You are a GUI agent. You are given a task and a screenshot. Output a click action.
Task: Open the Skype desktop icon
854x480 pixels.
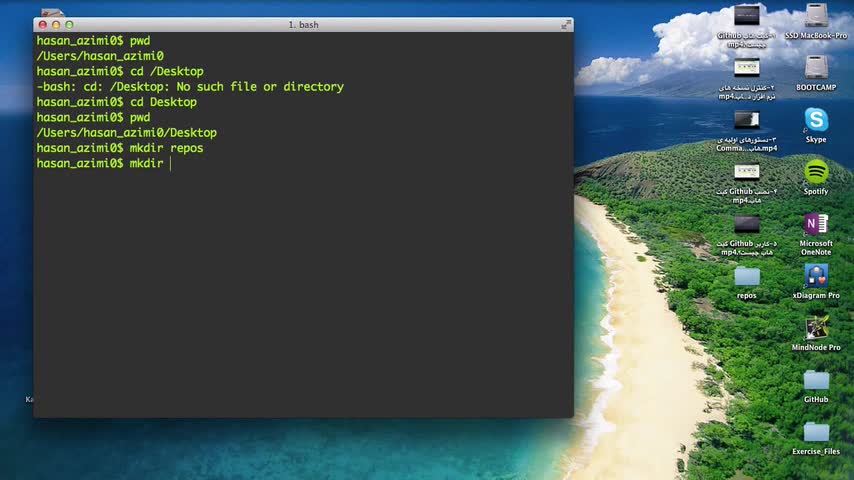816,120
